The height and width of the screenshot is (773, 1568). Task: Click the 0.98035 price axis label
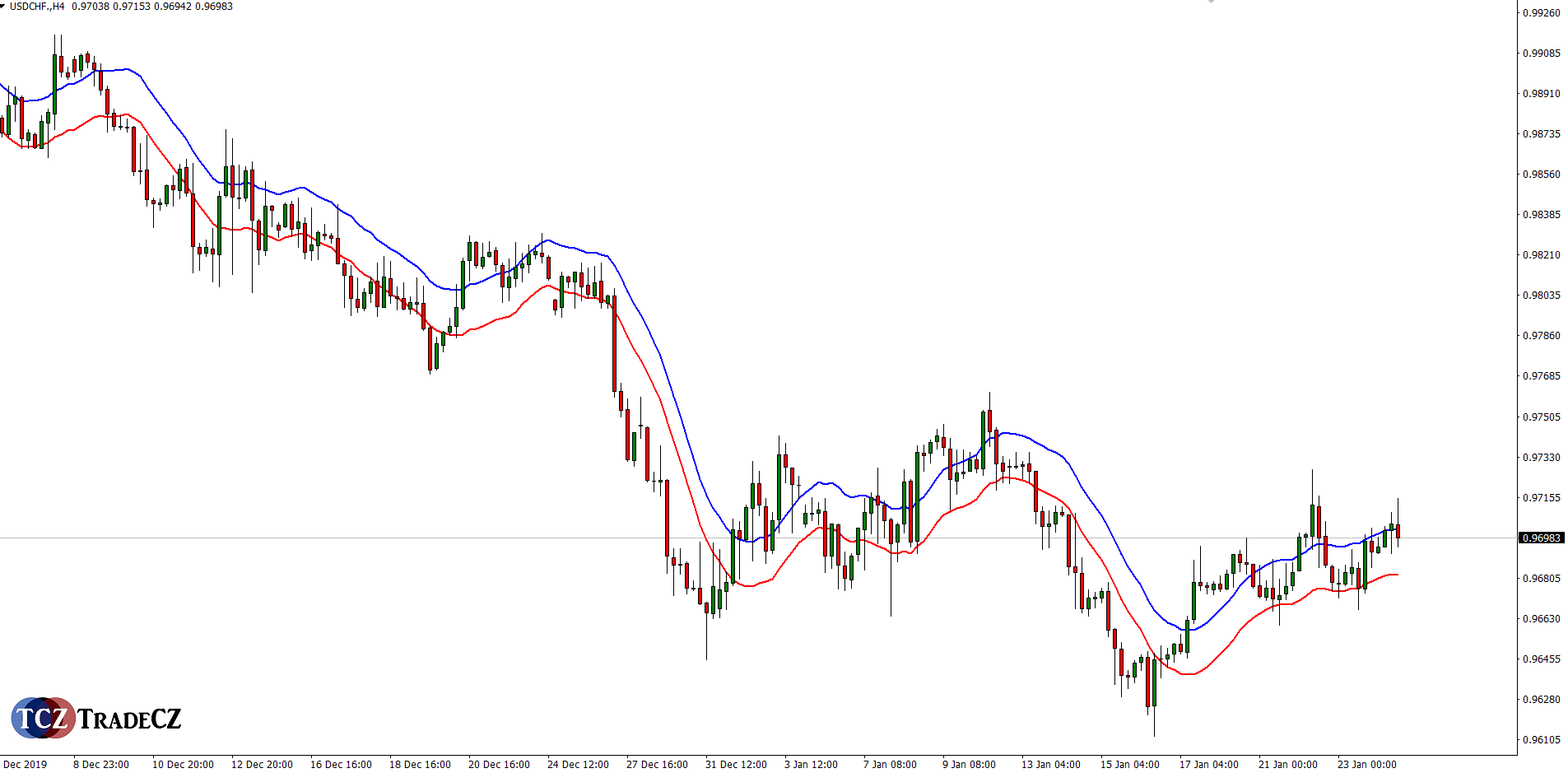coord(1541,296)
